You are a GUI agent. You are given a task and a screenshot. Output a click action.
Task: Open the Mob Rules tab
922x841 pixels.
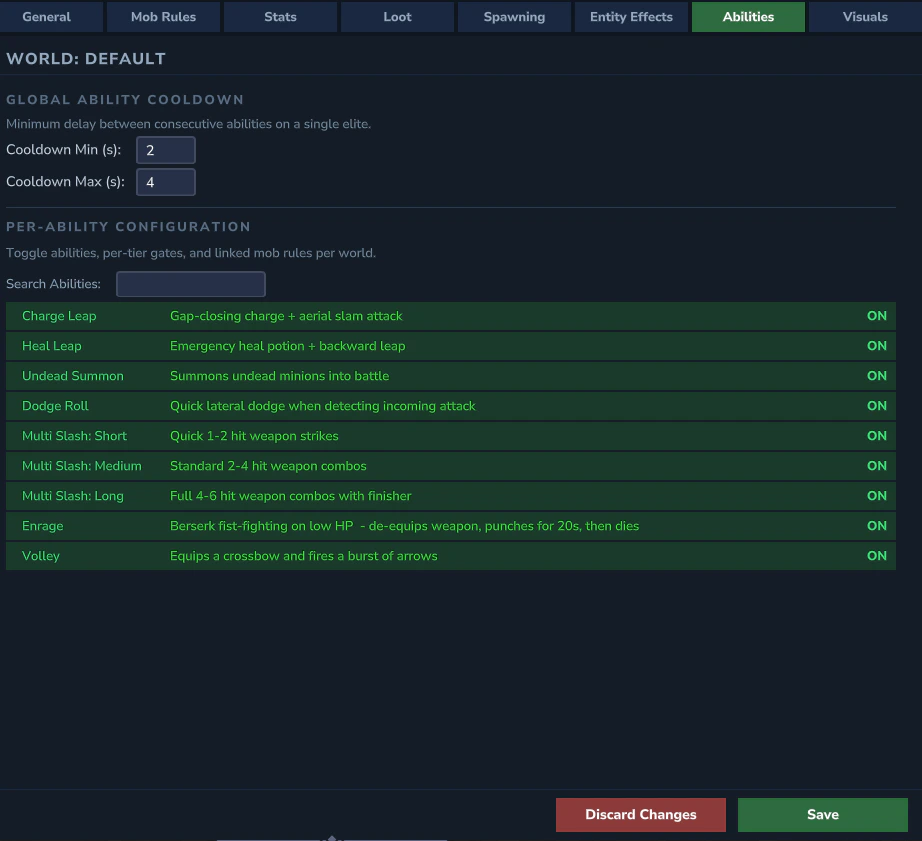(163, 17)
